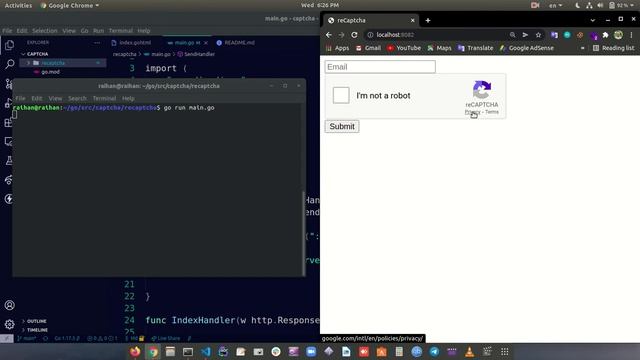Open the VS Code Selection menu
Image resolution: width=640 pixels, height=360 pixels.
(44, 31)
